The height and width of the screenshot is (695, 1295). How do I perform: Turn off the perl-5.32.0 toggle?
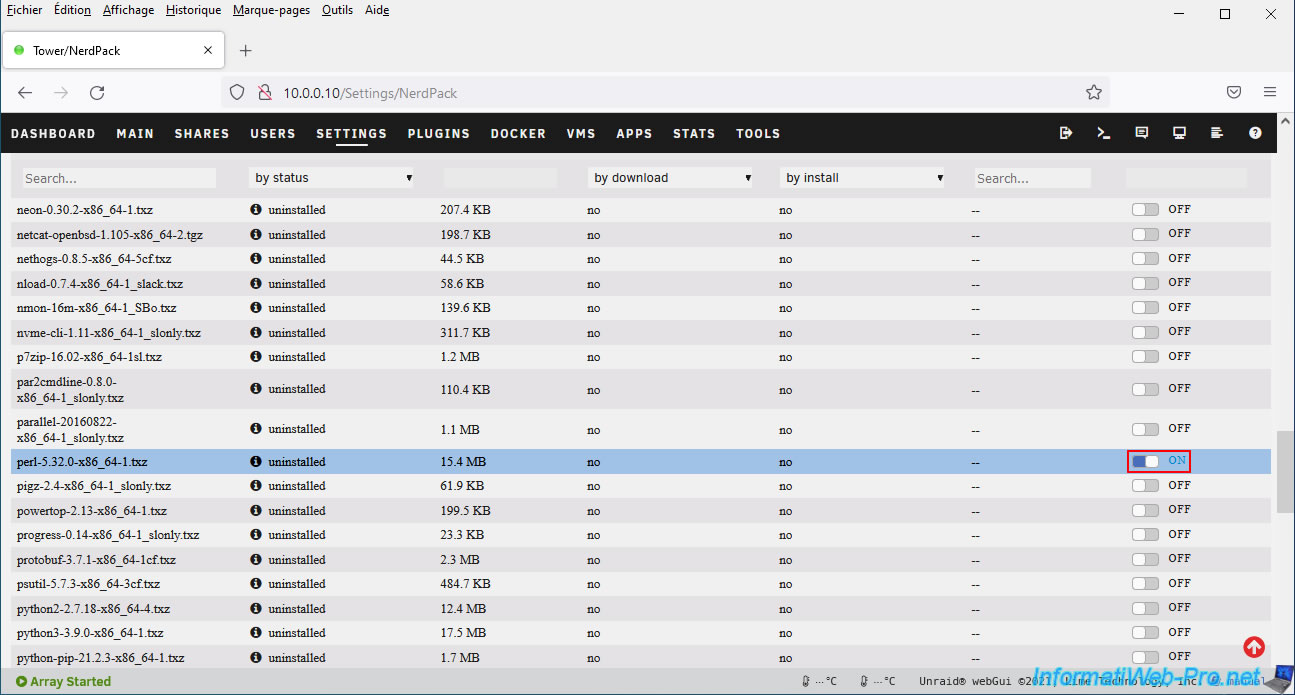click(1146, 461)
